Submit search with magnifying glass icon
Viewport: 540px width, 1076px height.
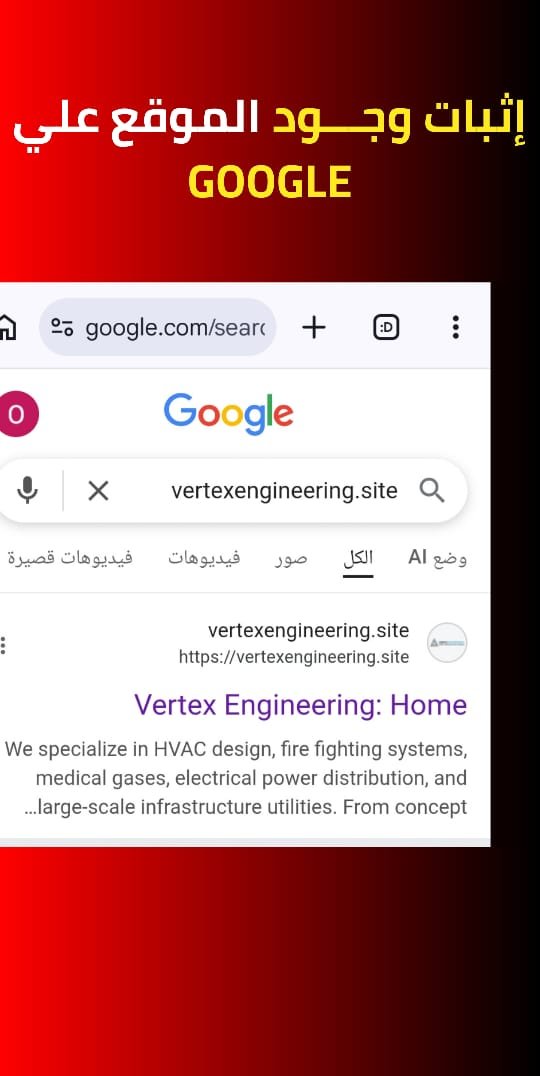pos(432,491)
